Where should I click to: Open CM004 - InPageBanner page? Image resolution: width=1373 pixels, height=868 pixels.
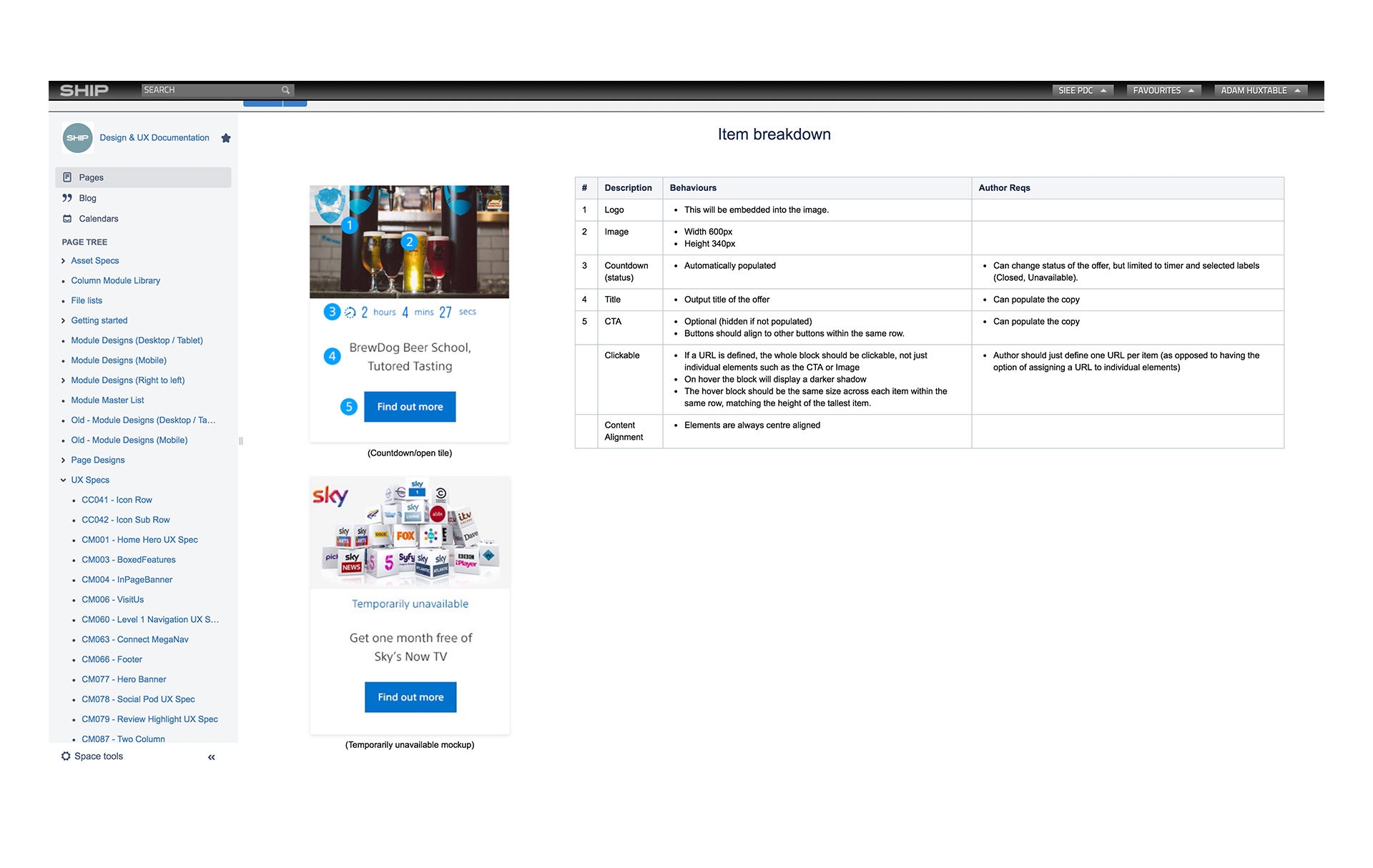[x=127, y=580]
